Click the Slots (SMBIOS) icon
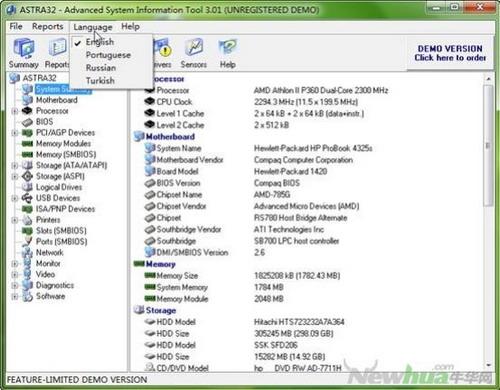The width and height of the screenshot is (500, 390). [27, 231]
